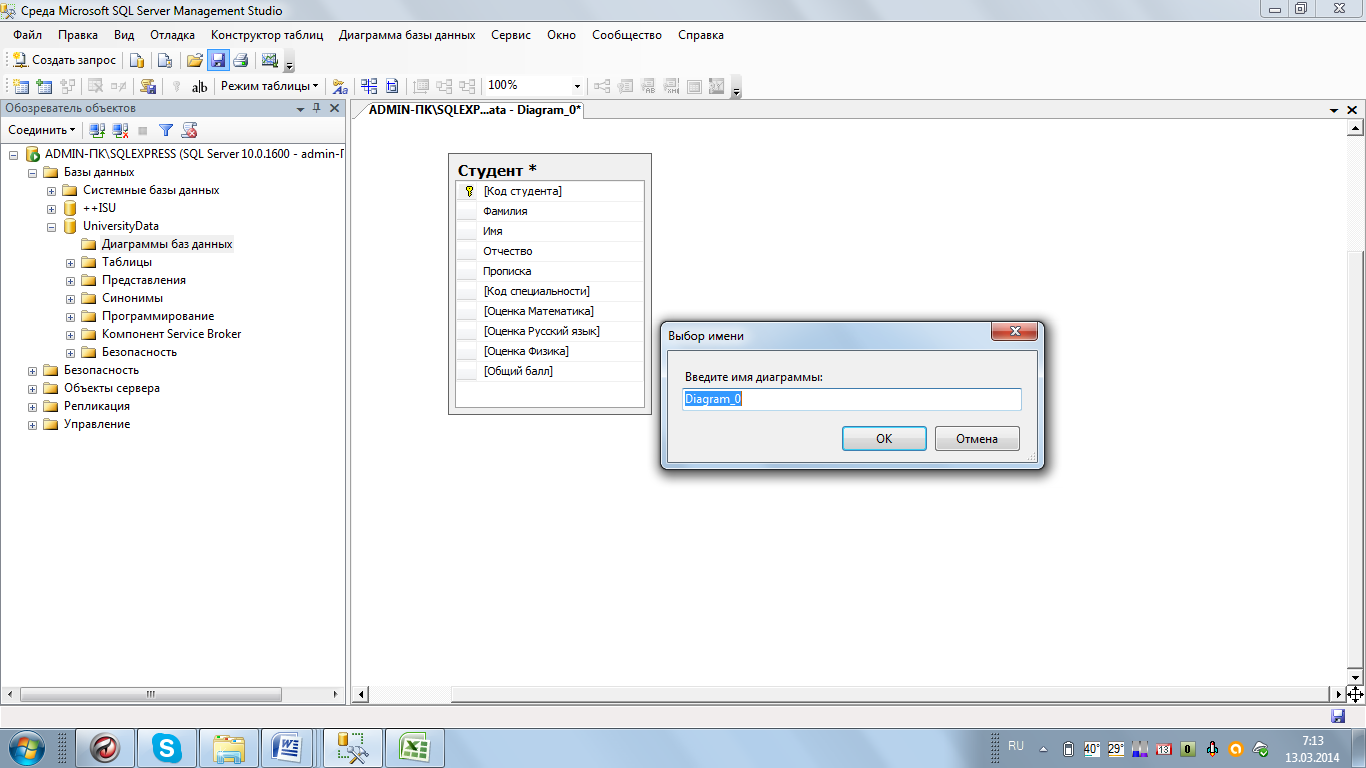Image resolution: width=1366 pixels, height=768 pixels.
Task: Collapse the UniversityData database node
Action: point(52,226)
